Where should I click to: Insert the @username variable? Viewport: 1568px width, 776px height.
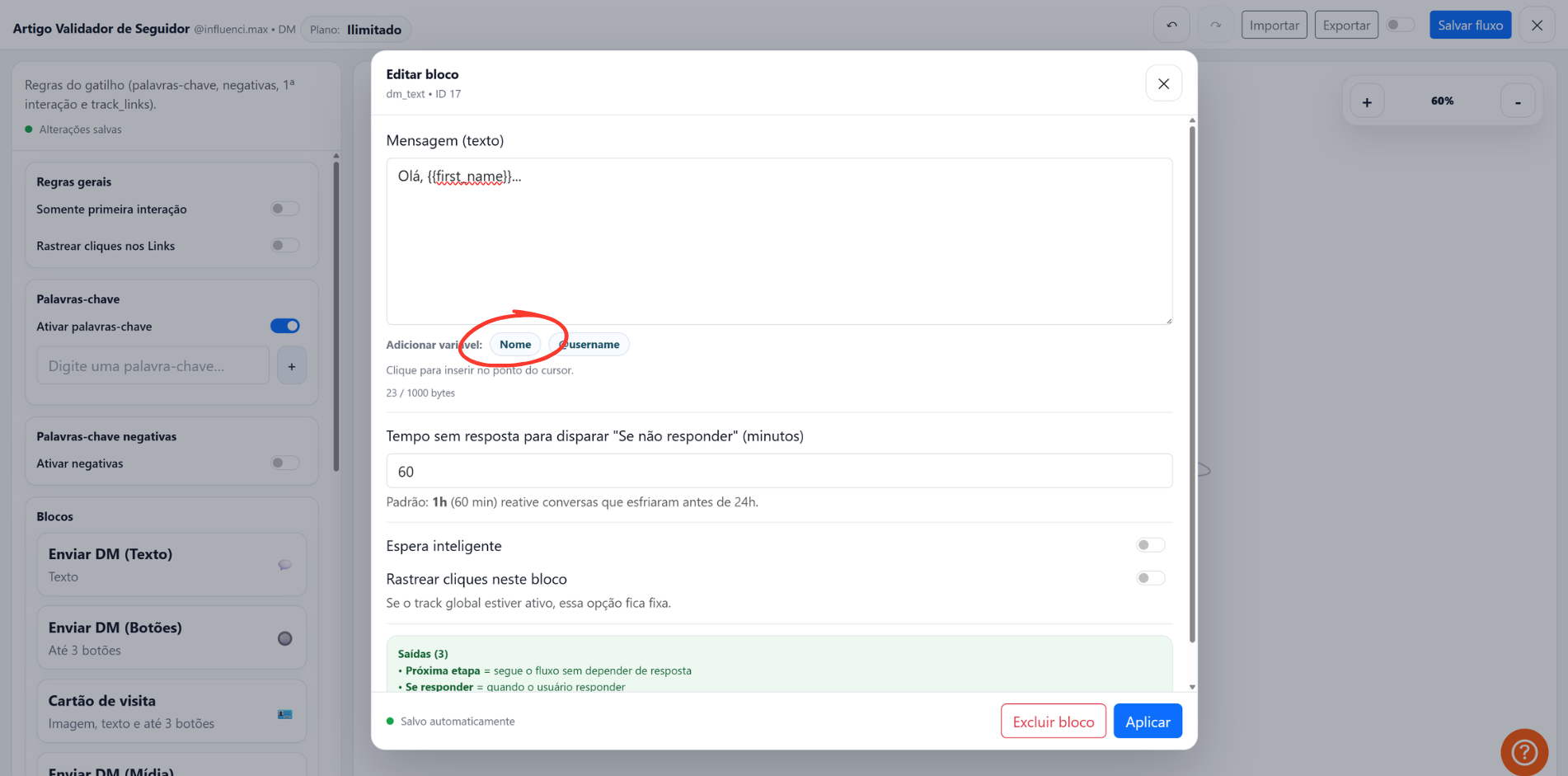coord(589,345)
